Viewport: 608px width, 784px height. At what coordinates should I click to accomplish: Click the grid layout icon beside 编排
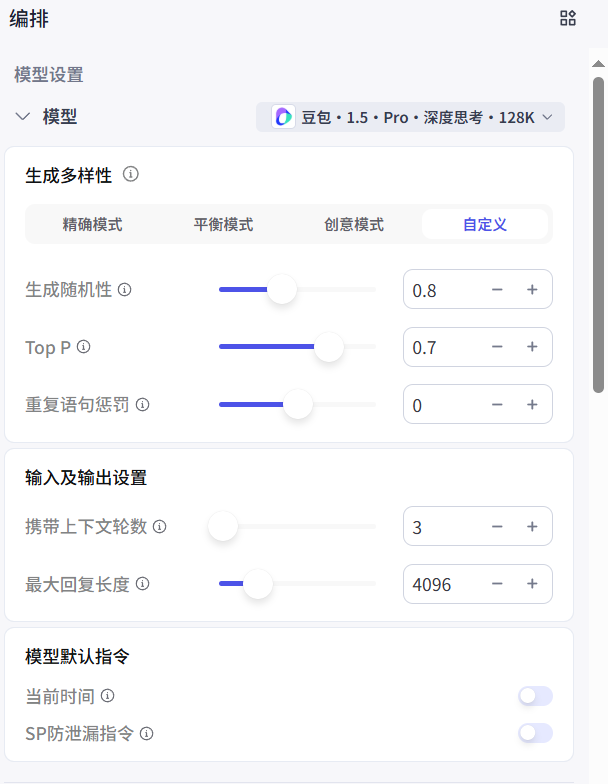pos(568,18)
